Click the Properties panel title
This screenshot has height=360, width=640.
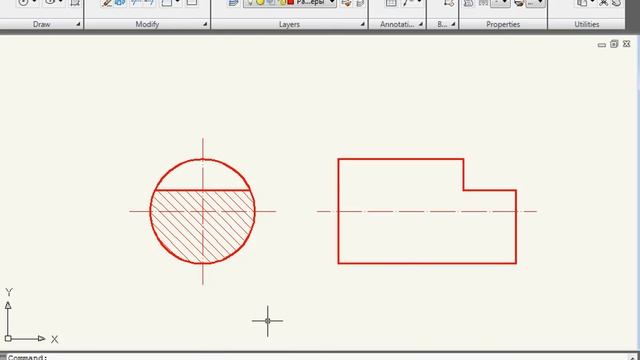tap(503, 24)
